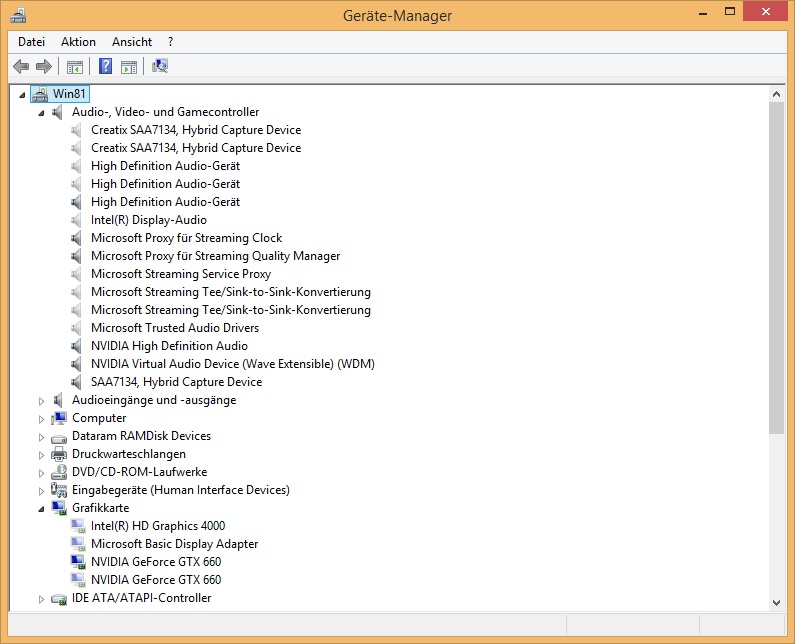
Task: Collapse Audio-, Video- und Gamecontroller category
Action: [41, 113]
